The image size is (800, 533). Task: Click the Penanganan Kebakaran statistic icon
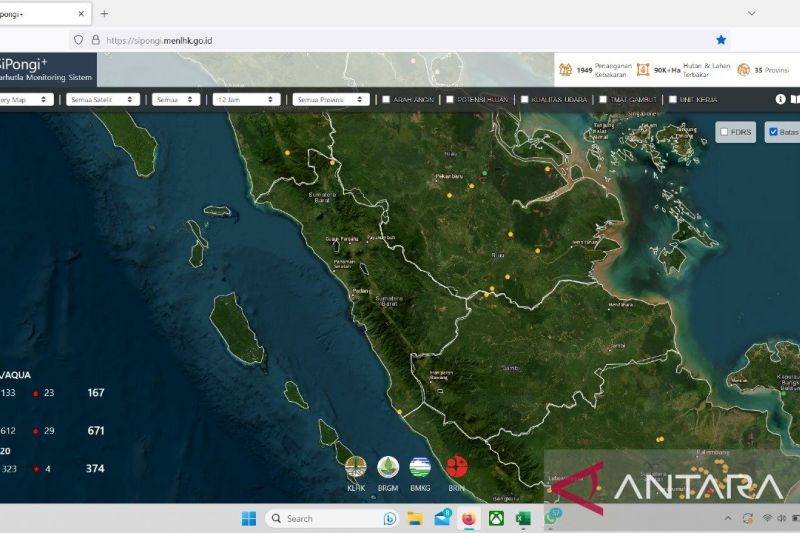[565, 70]
